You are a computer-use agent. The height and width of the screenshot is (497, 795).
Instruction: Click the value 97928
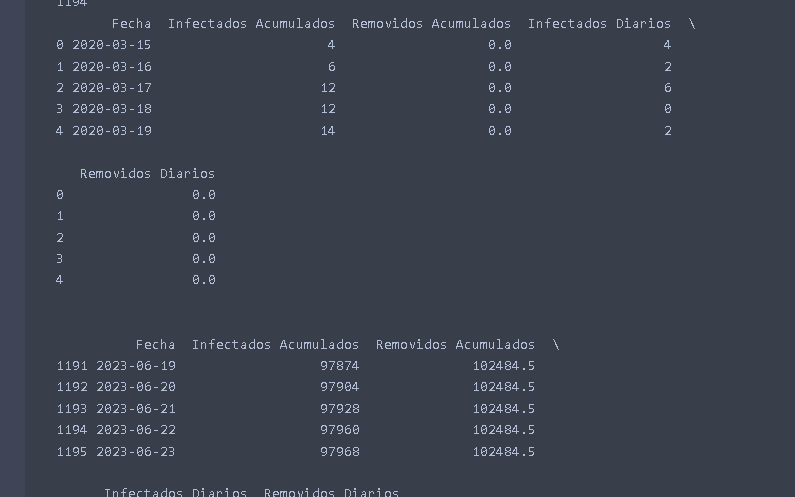(340, 409)
